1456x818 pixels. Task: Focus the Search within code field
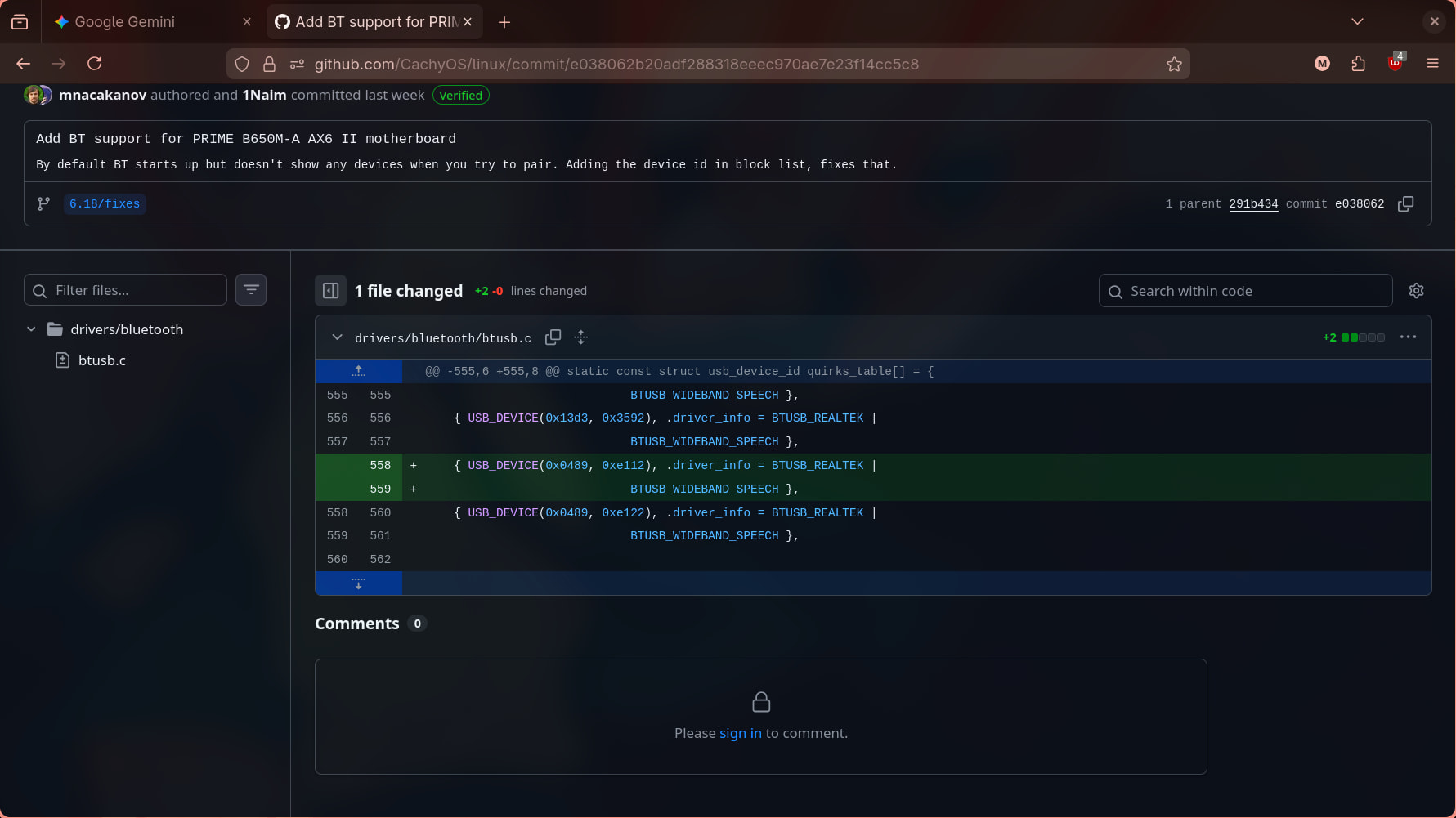point(1245,291)
